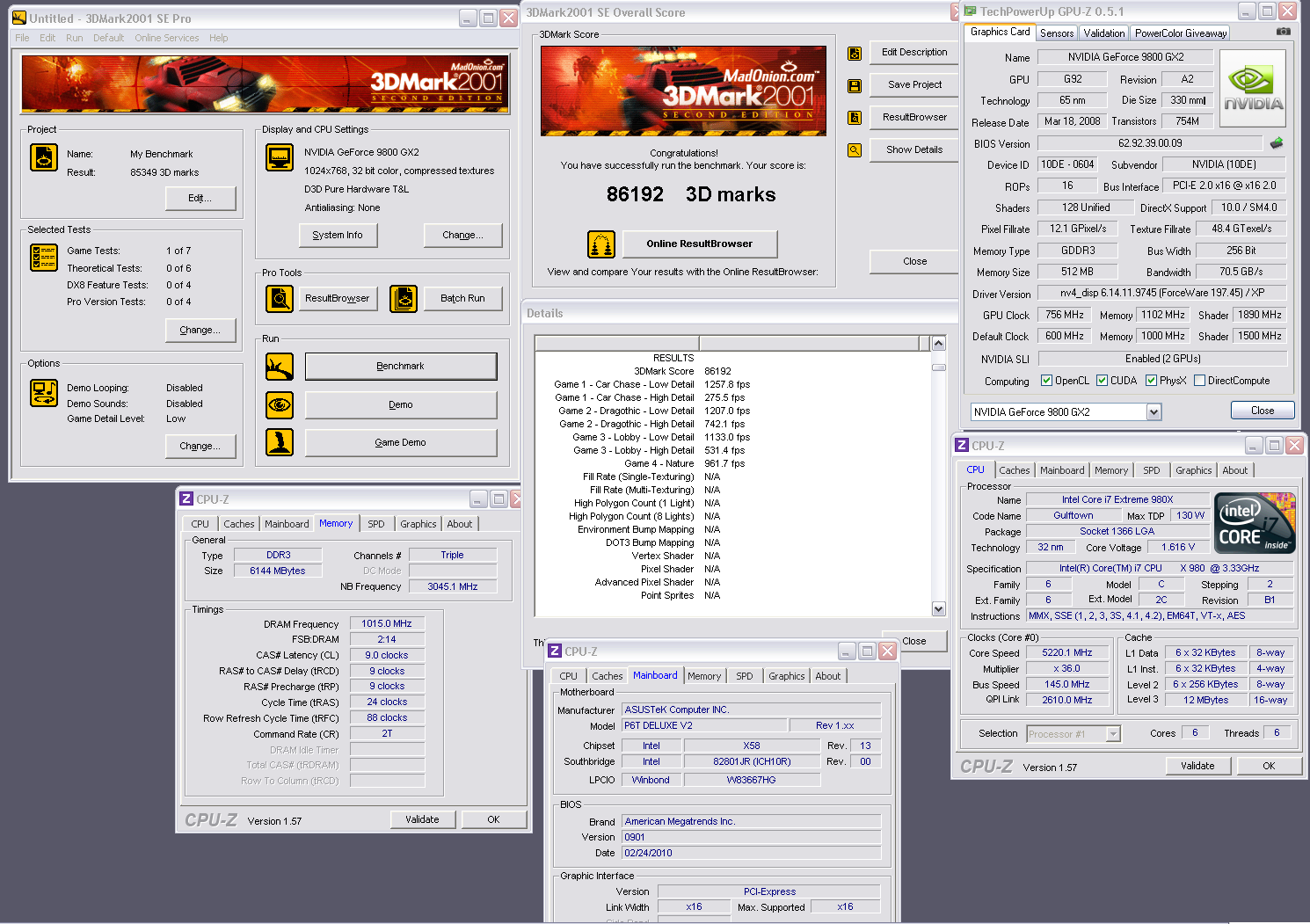The height and width of the screenshot is (924, 1310).
Task: Click the Demo eye icon
Action: coord(280,404)
